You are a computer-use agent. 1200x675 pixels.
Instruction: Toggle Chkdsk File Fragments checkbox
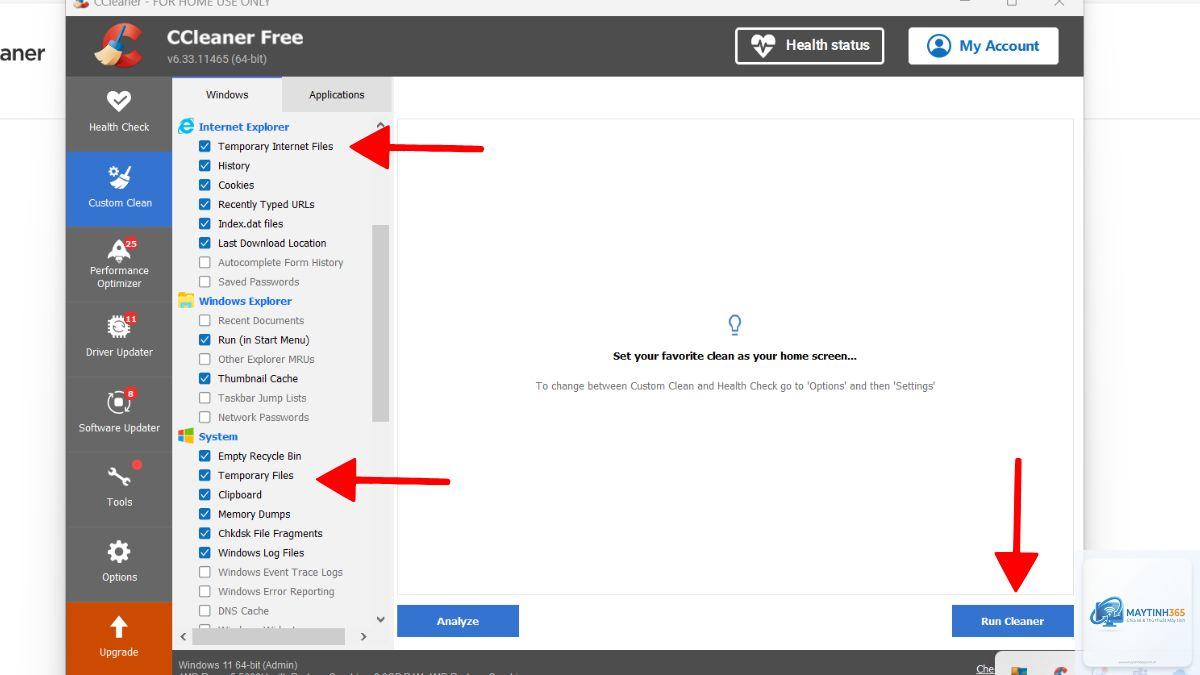point(205,534)
